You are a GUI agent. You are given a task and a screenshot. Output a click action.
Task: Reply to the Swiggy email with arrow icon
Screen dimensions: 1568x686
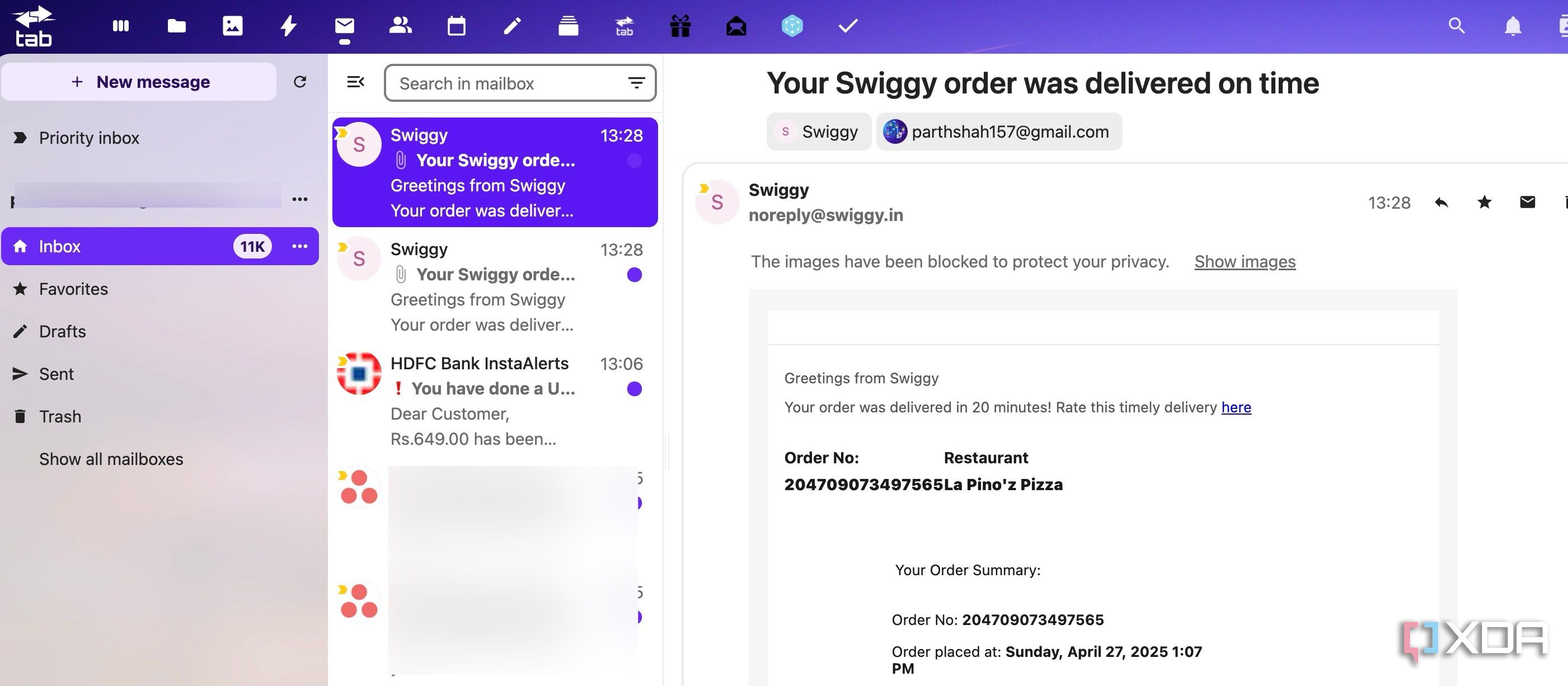click(1441, 202)
